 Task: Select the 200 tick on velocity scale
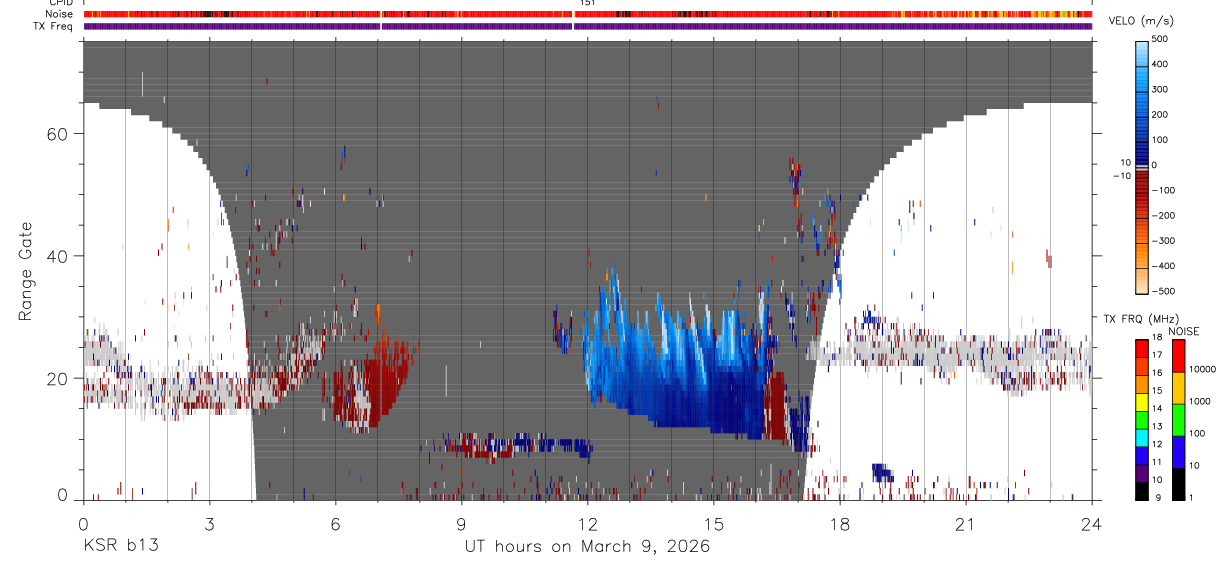coord(1162,114)
